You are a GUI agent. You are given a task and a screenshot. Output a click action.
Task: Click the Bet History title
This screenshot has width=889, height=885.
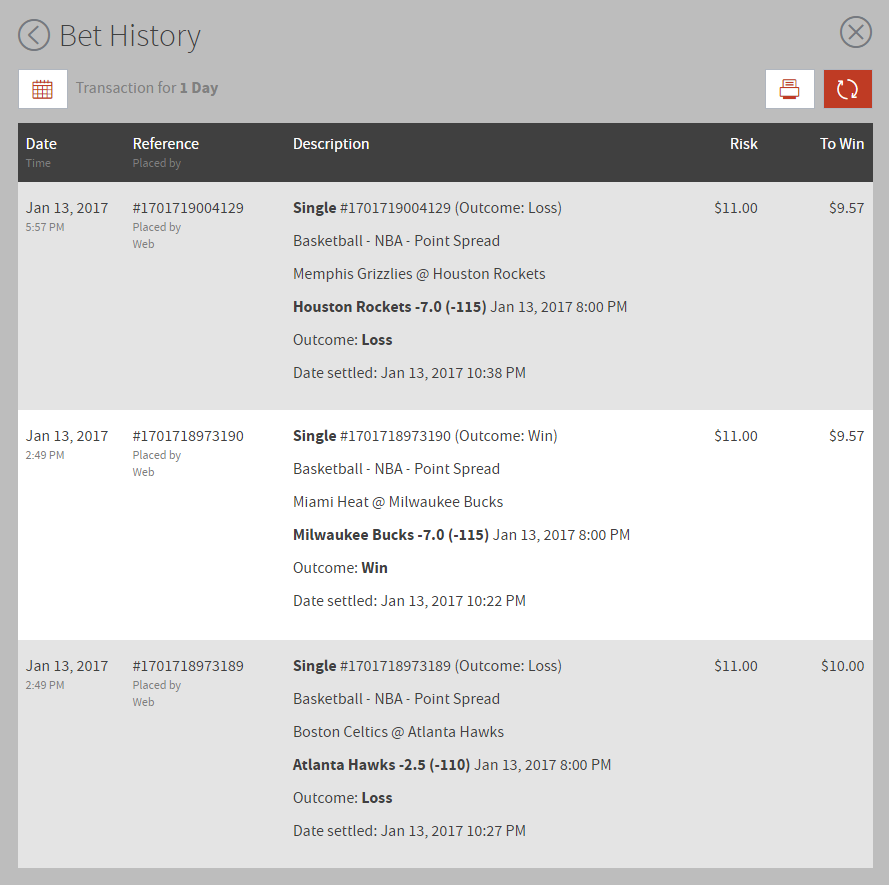coord(130,36)
